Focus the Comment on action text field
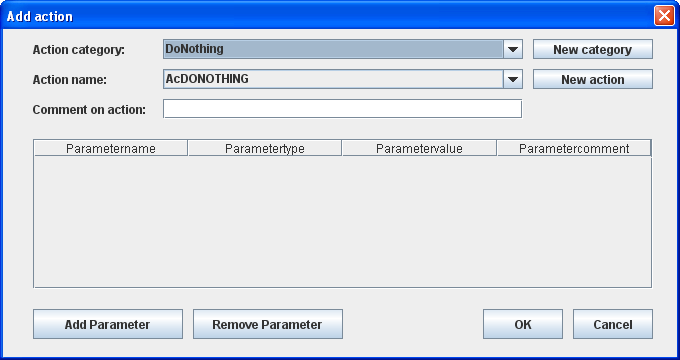This screenshot has height=360, width=680. (343, 109)
